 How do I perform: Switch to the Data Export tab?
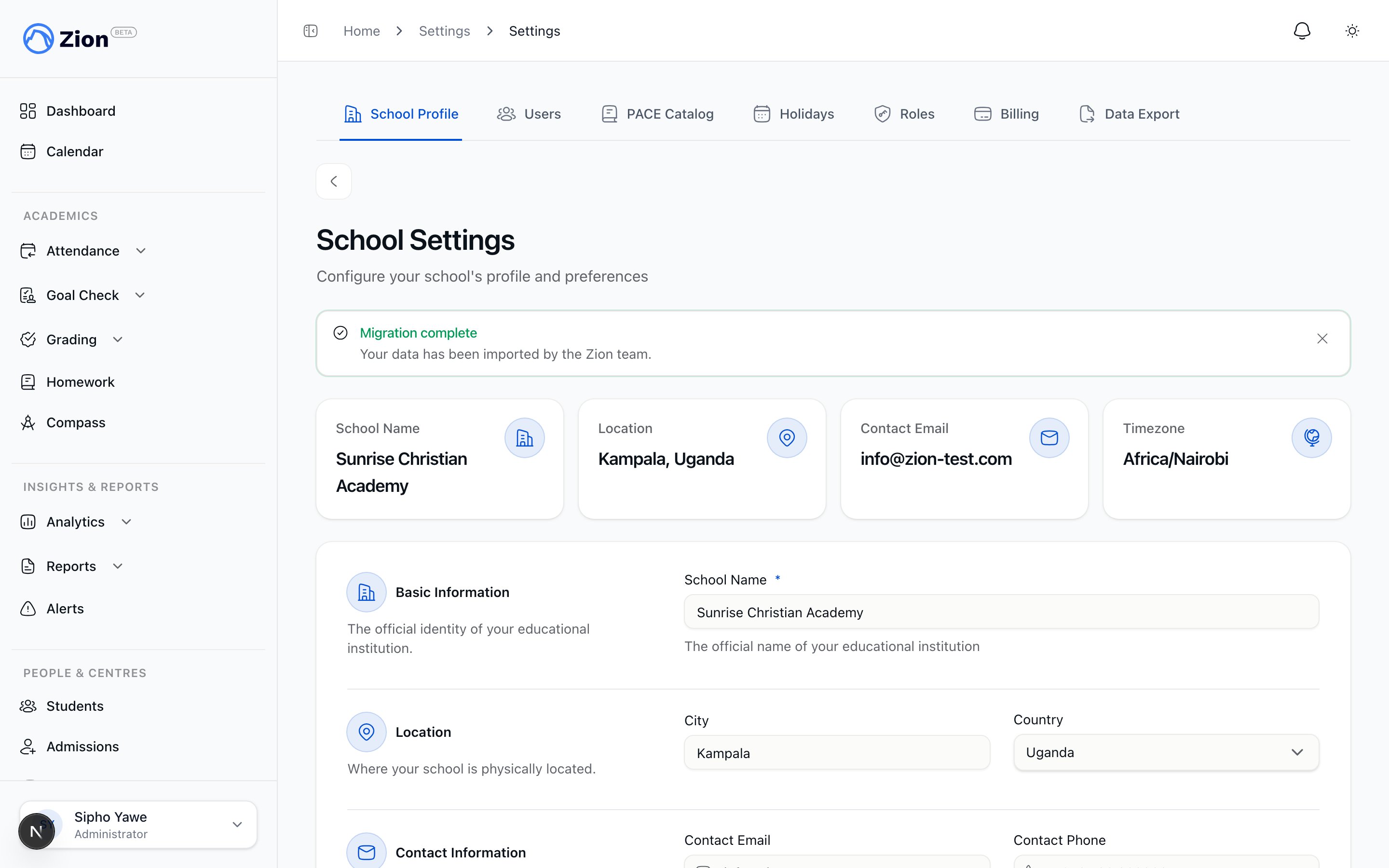(x=1129, y=114)
